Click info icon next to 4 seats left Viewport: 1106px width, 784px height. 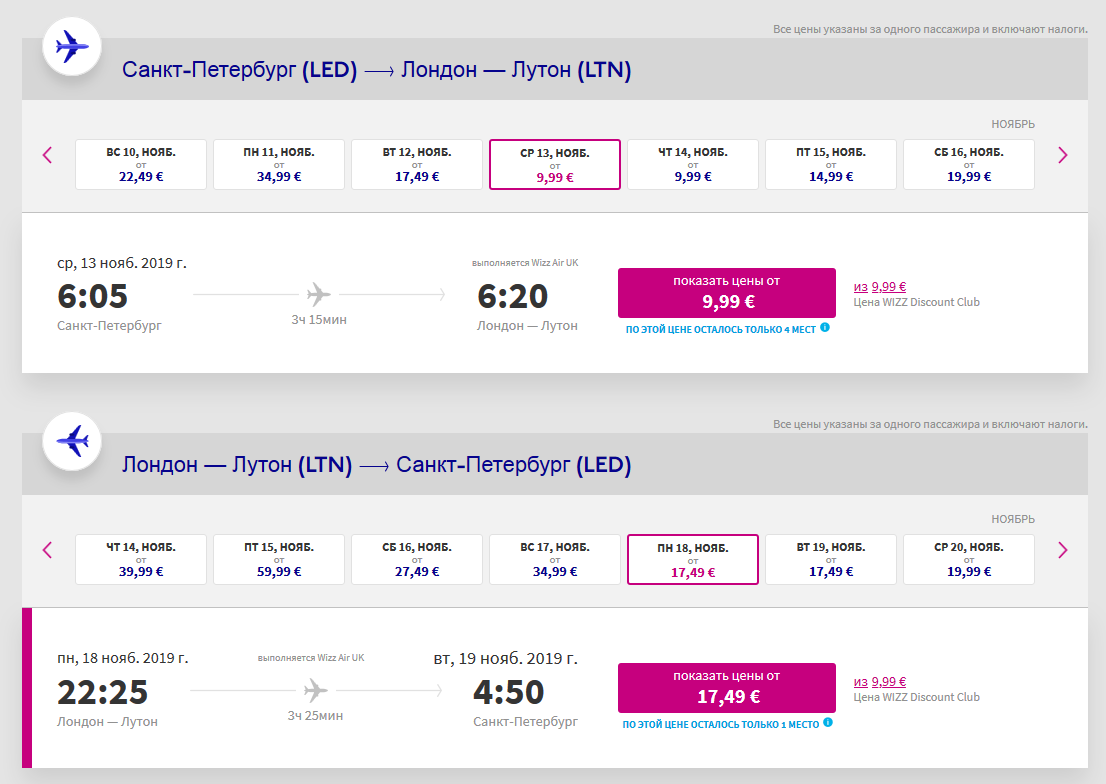pyautogui.click(x=825, y=327)
